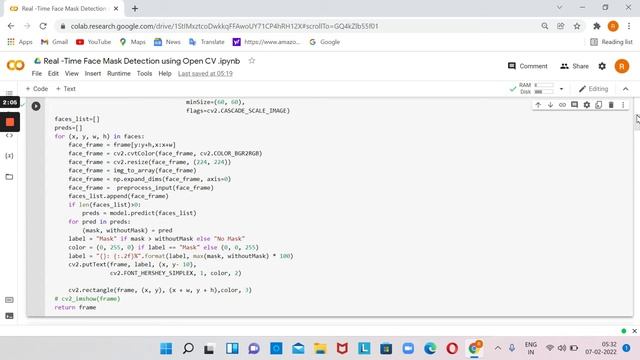Collapse the Colab header with chevron
The height and width of the screenshot is (360, 640).
tap(625, 89)
